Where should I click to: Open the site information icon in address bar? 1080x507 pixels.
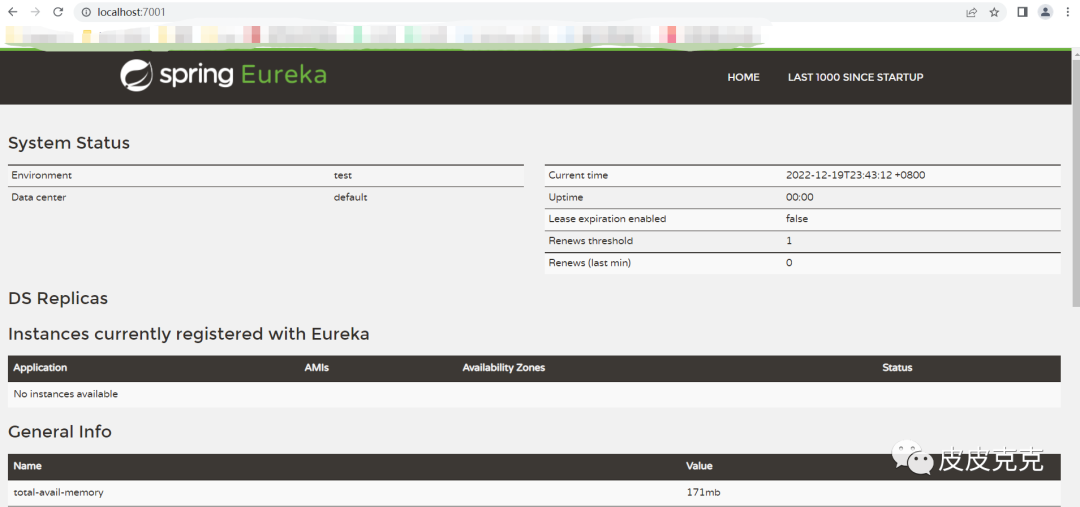tap(86, 12)
